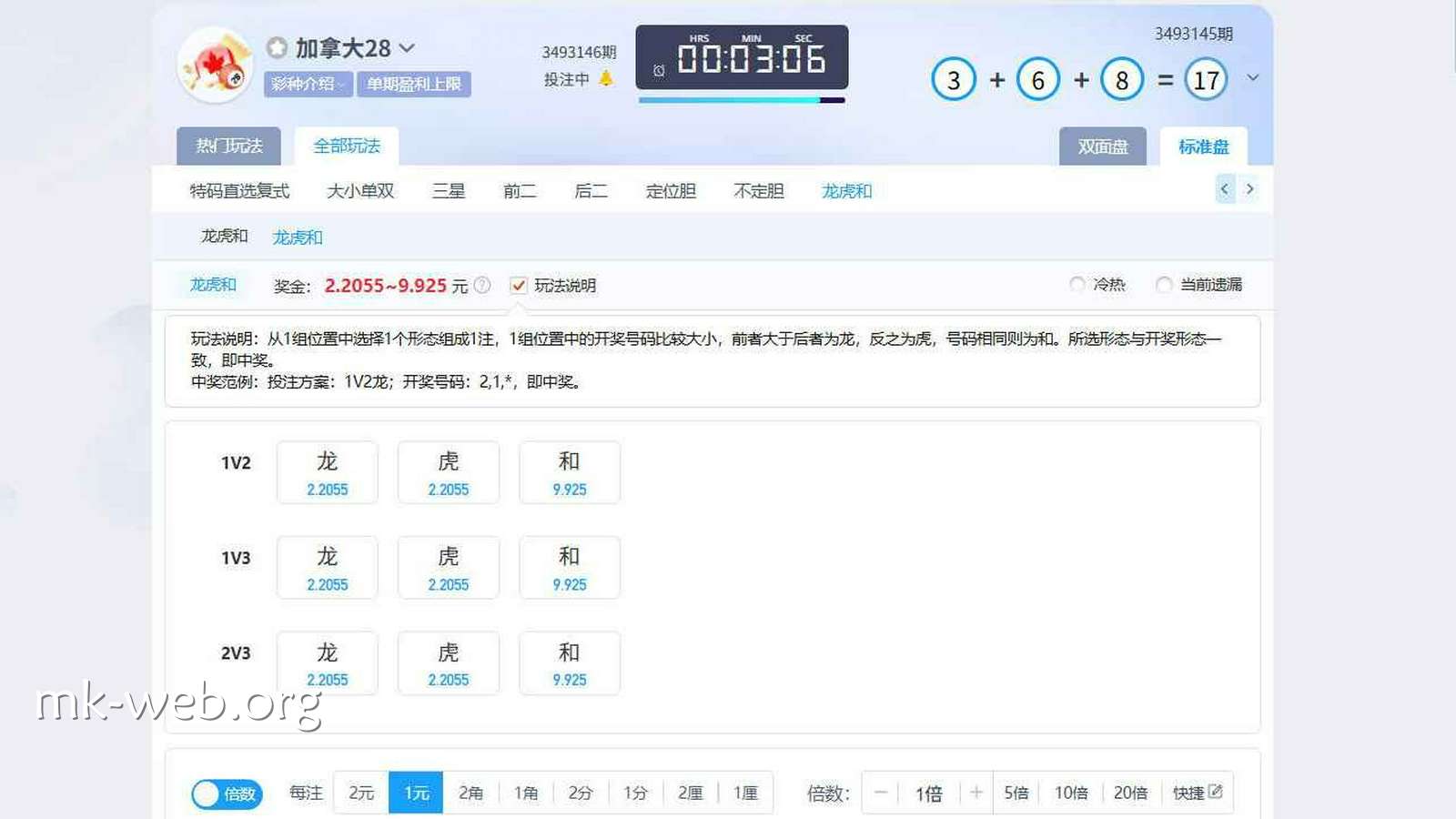The height and width of the screenshot is (819, 1456).
Task: Bet on 和 in the 1V2 row
Action: pyautogui.click(x=570, y=472)
